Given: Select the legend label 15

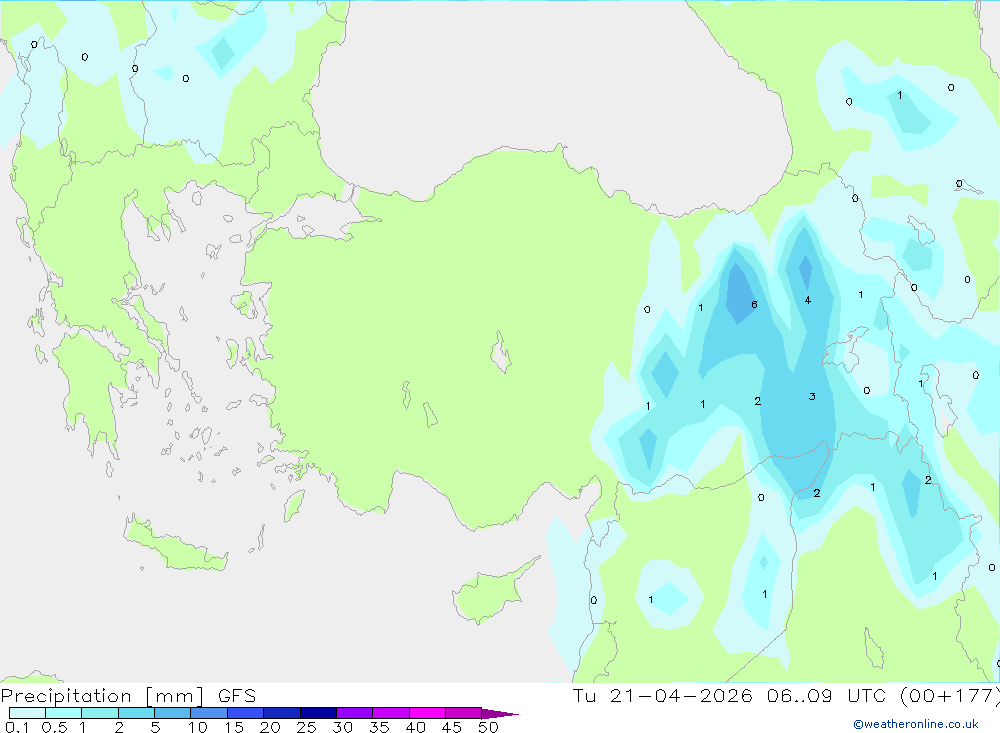Looking at the screenshot, I should [234, 727].
